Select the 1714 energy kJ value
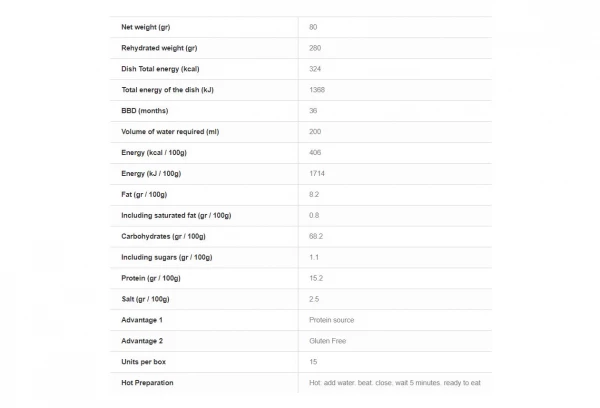 click(318, 173)
